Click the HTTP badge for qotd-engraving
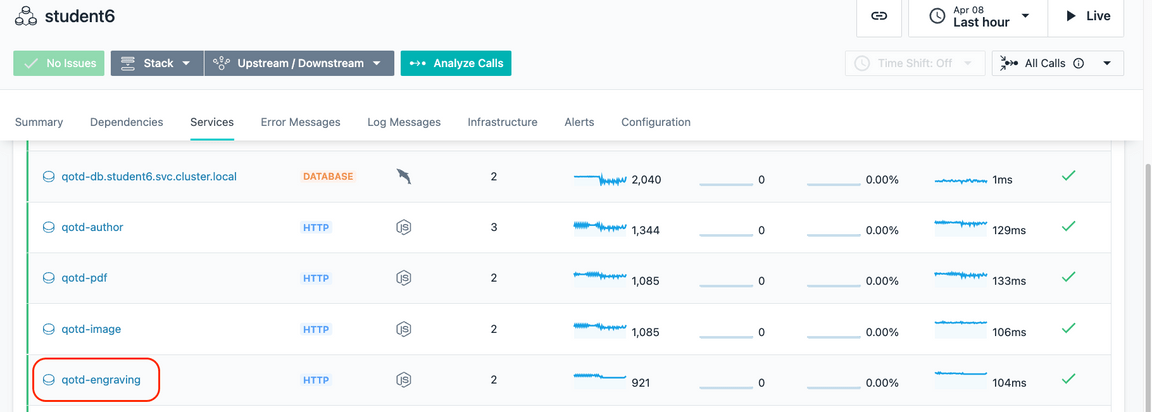Image resolution: width=1152 pixels, height=412 pixels. click(x=316, y=380)
